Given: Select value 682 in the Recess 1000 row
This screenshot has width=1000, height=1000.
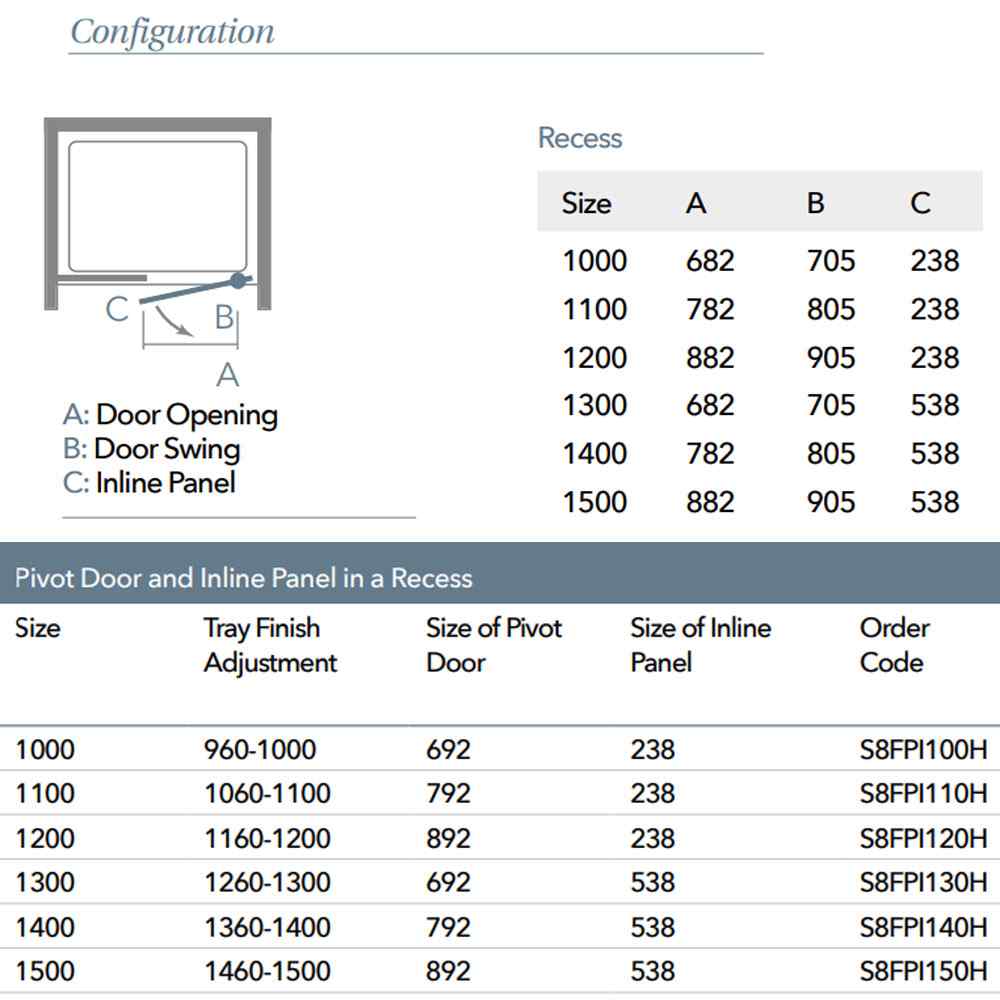Looking at the screenshot, I should 710,261.
